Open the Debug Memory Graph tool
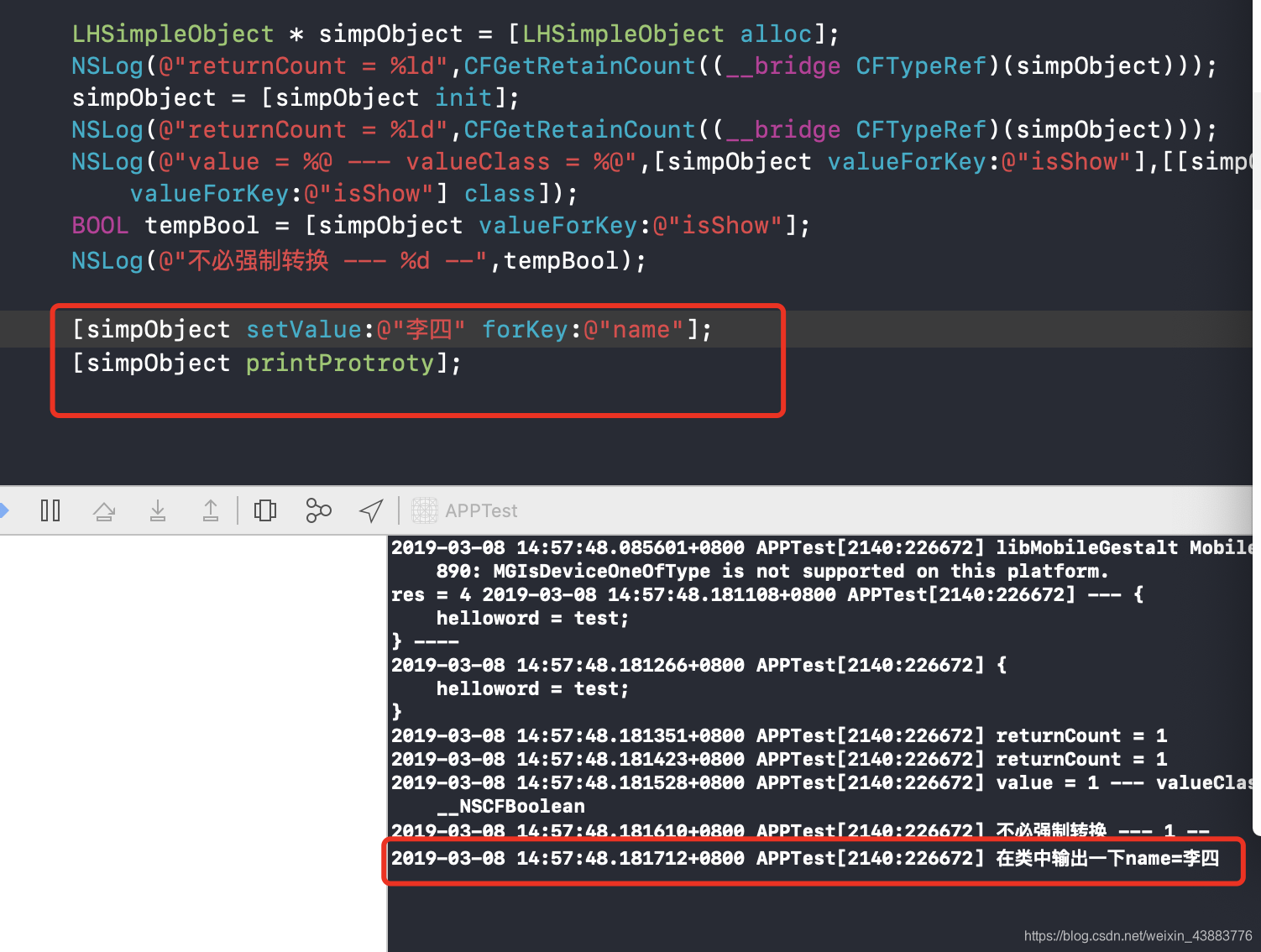 click(x=318, y=510)
